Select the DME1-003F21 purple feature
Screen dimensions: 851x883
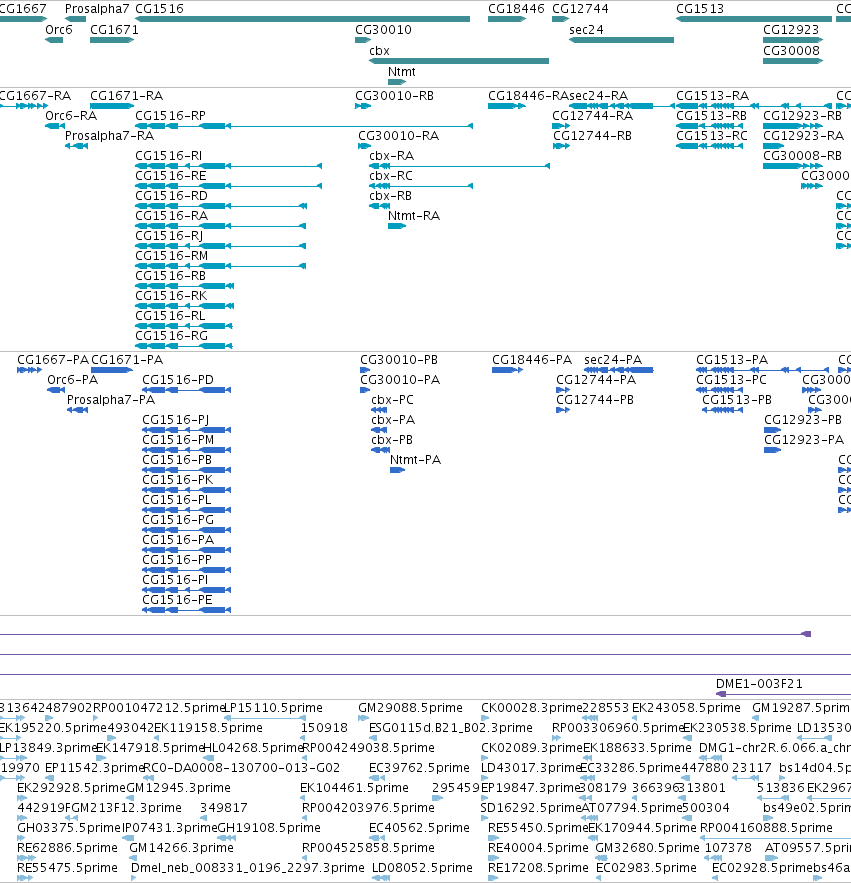(783, 694)
